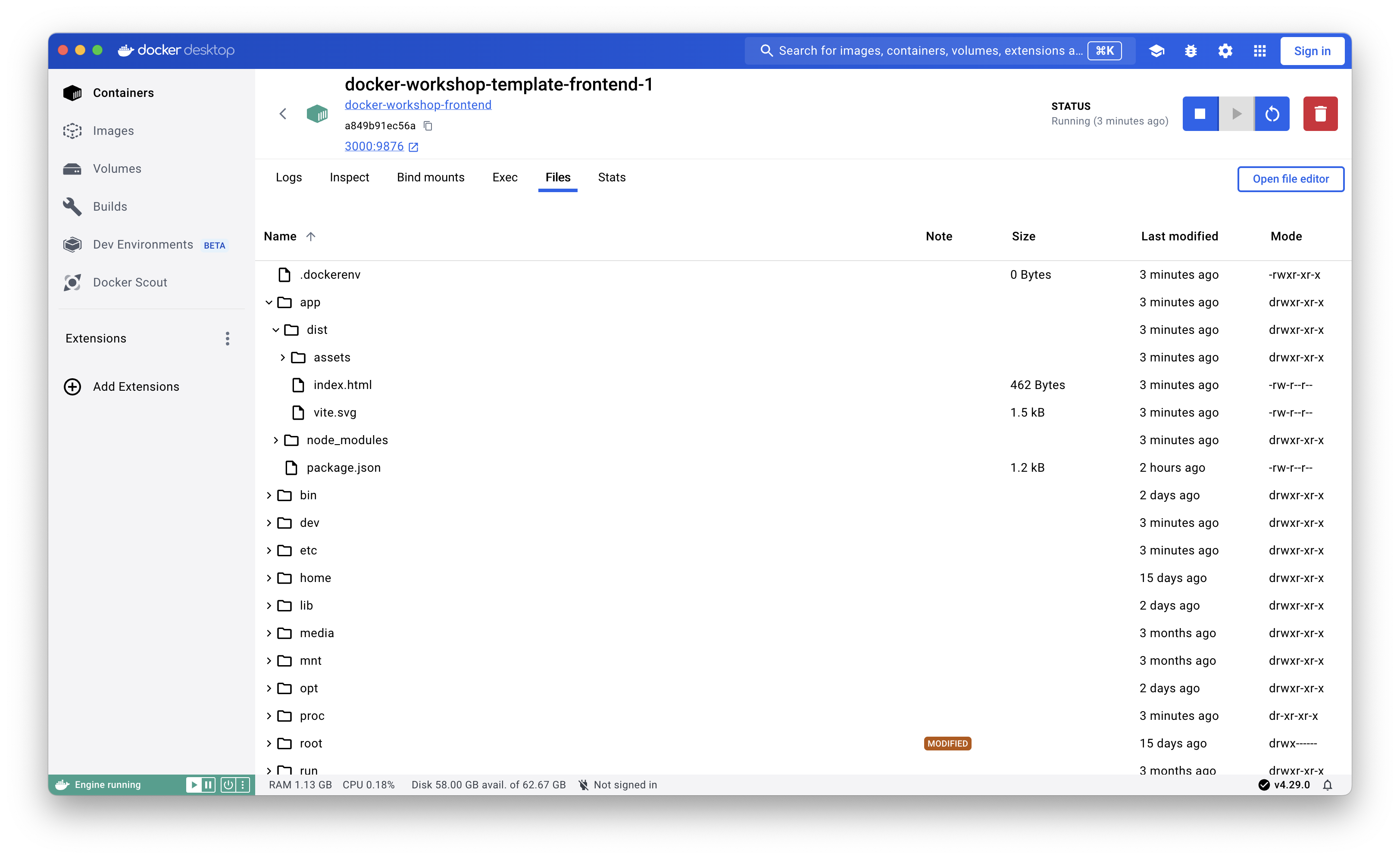Open external link icon next to 3000:9876
Screen dimensions: 1400x859
[413, 147]
